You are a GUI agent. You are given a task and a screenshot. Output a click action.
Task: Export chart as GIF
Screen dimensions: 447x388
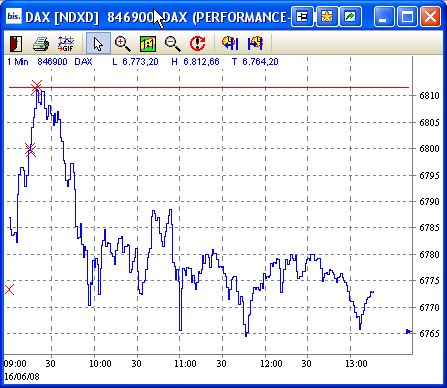click(66, 44)
